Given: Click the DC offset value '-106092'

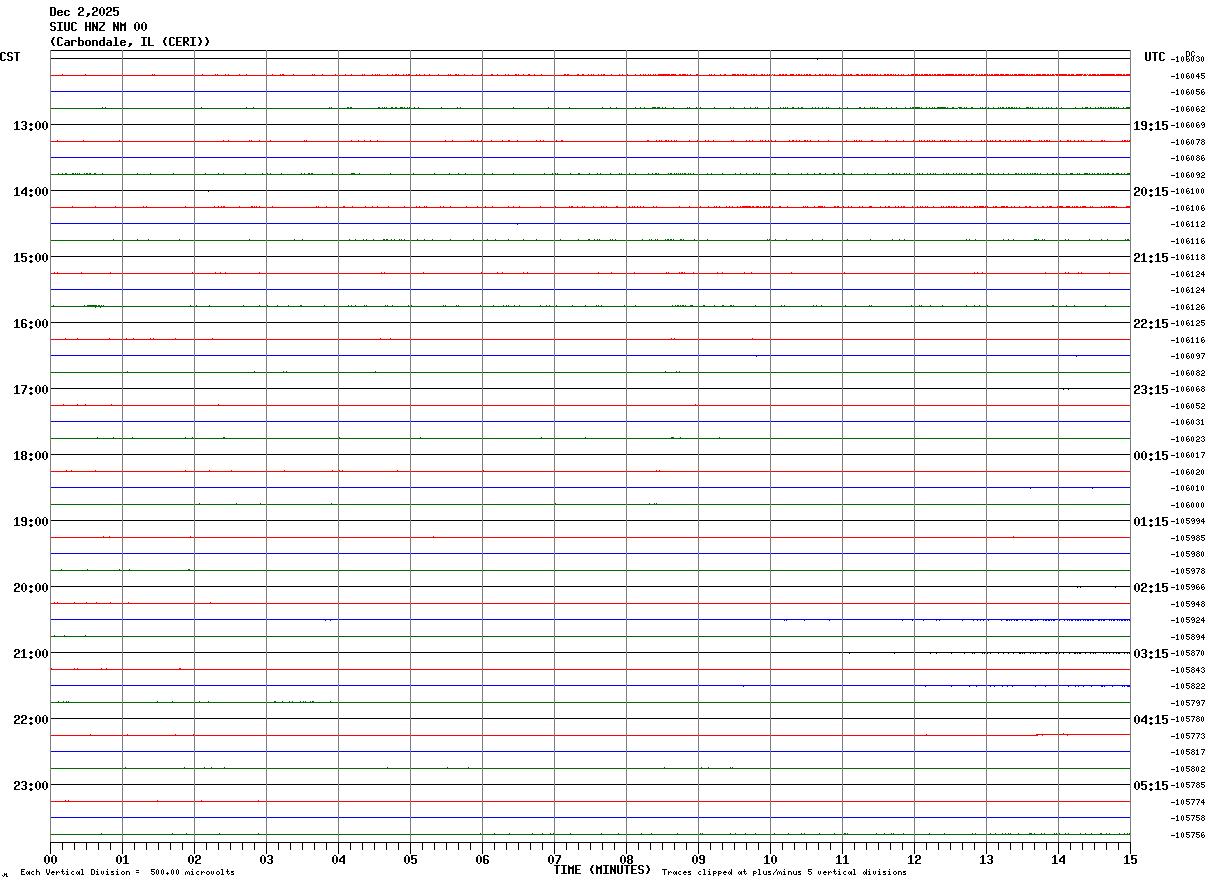Looking at the screenshot, I should [1187, 175].
